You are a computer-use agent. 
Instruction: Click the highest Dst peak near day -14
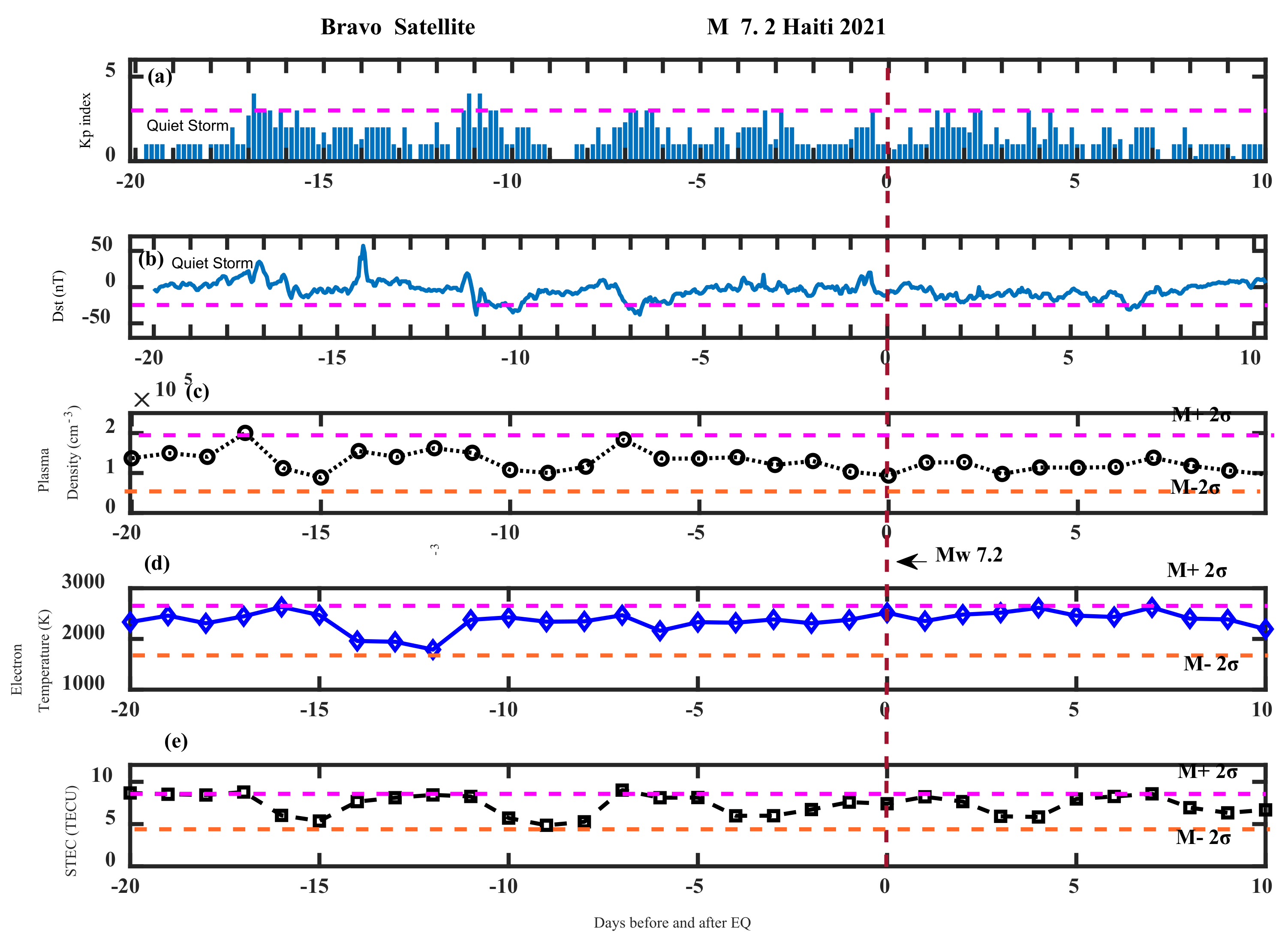click(363, 248)
